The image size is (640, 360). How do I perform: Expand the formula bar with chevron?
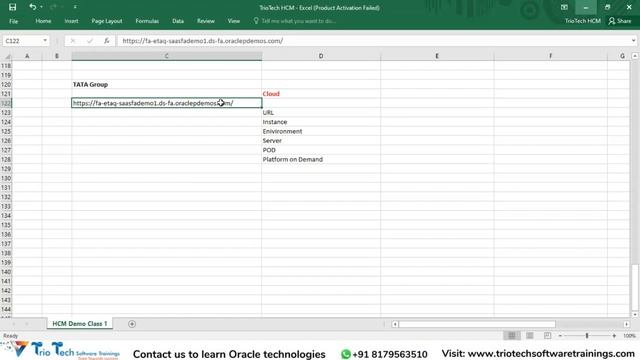pos(633,41)
